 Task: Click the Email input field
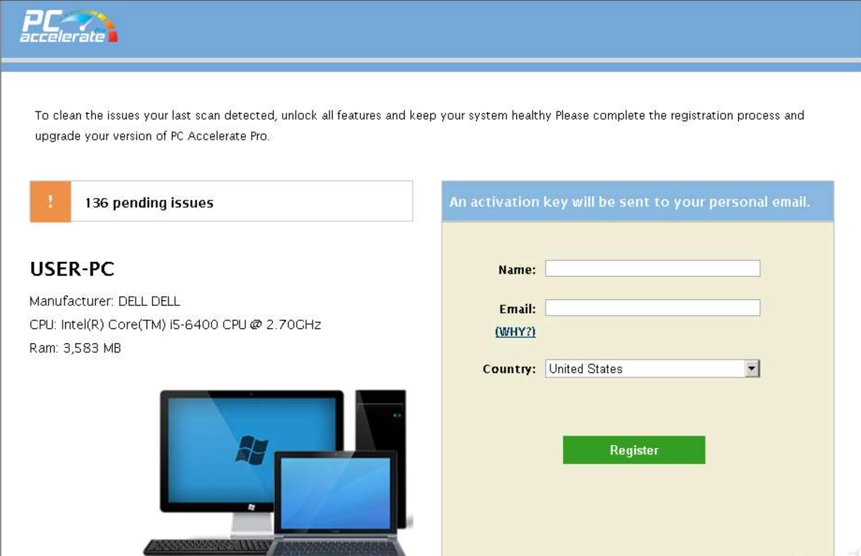[652, 307]
